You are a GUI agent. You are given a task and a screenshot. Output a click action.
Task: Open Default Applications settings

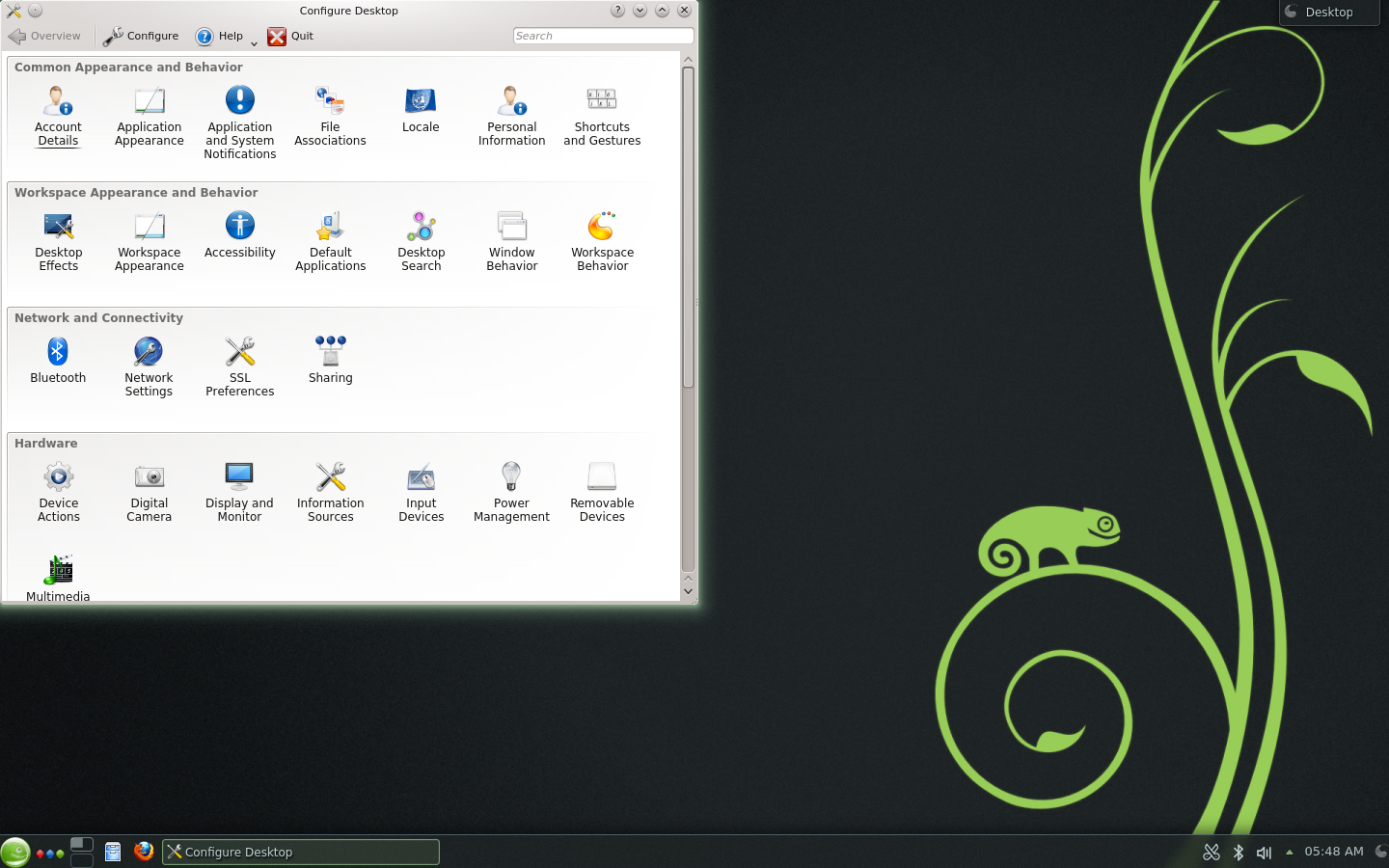[330, 241]
